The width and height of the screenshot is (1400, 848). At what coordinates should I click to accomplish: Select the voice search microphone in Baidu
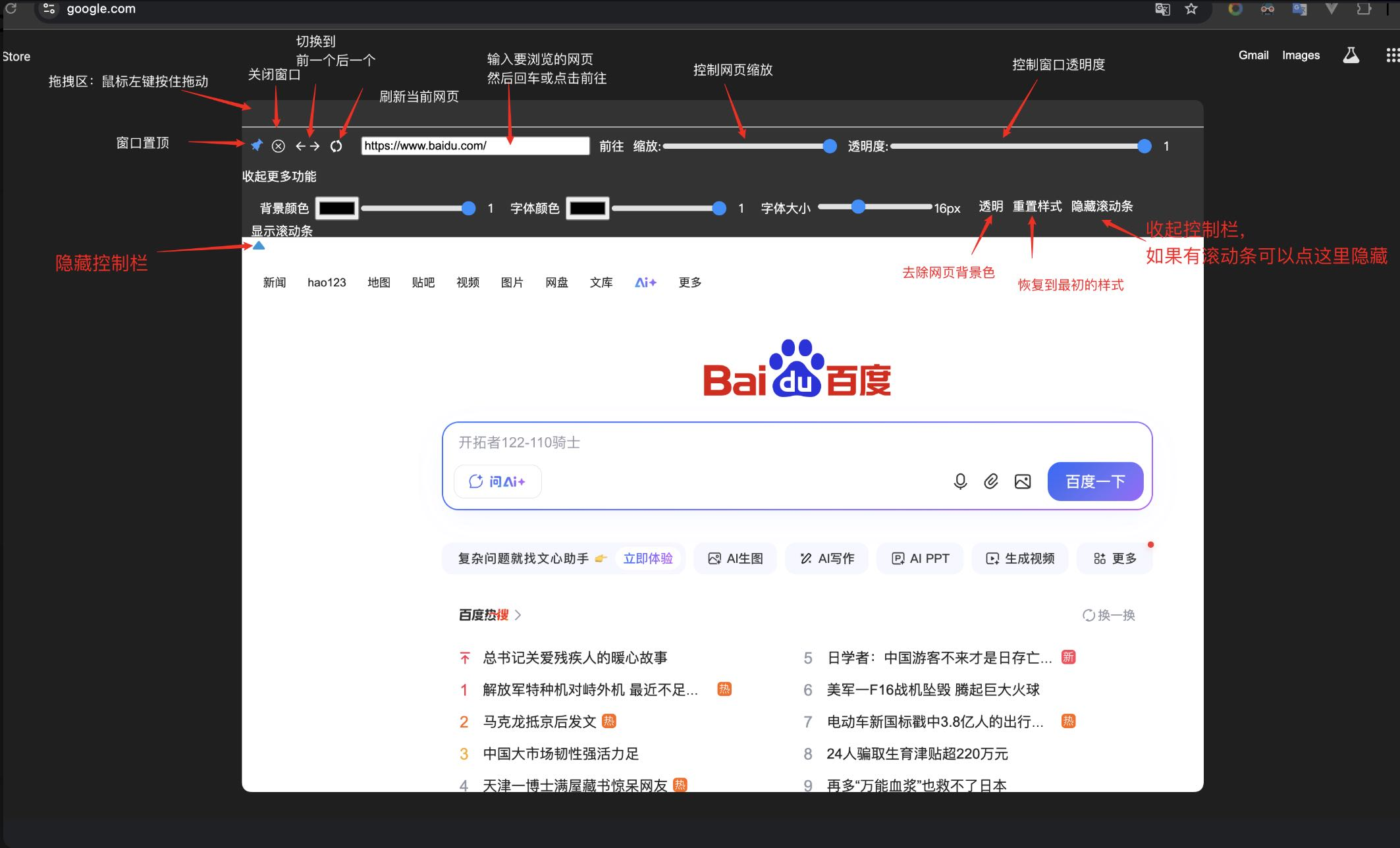[961, 481]
